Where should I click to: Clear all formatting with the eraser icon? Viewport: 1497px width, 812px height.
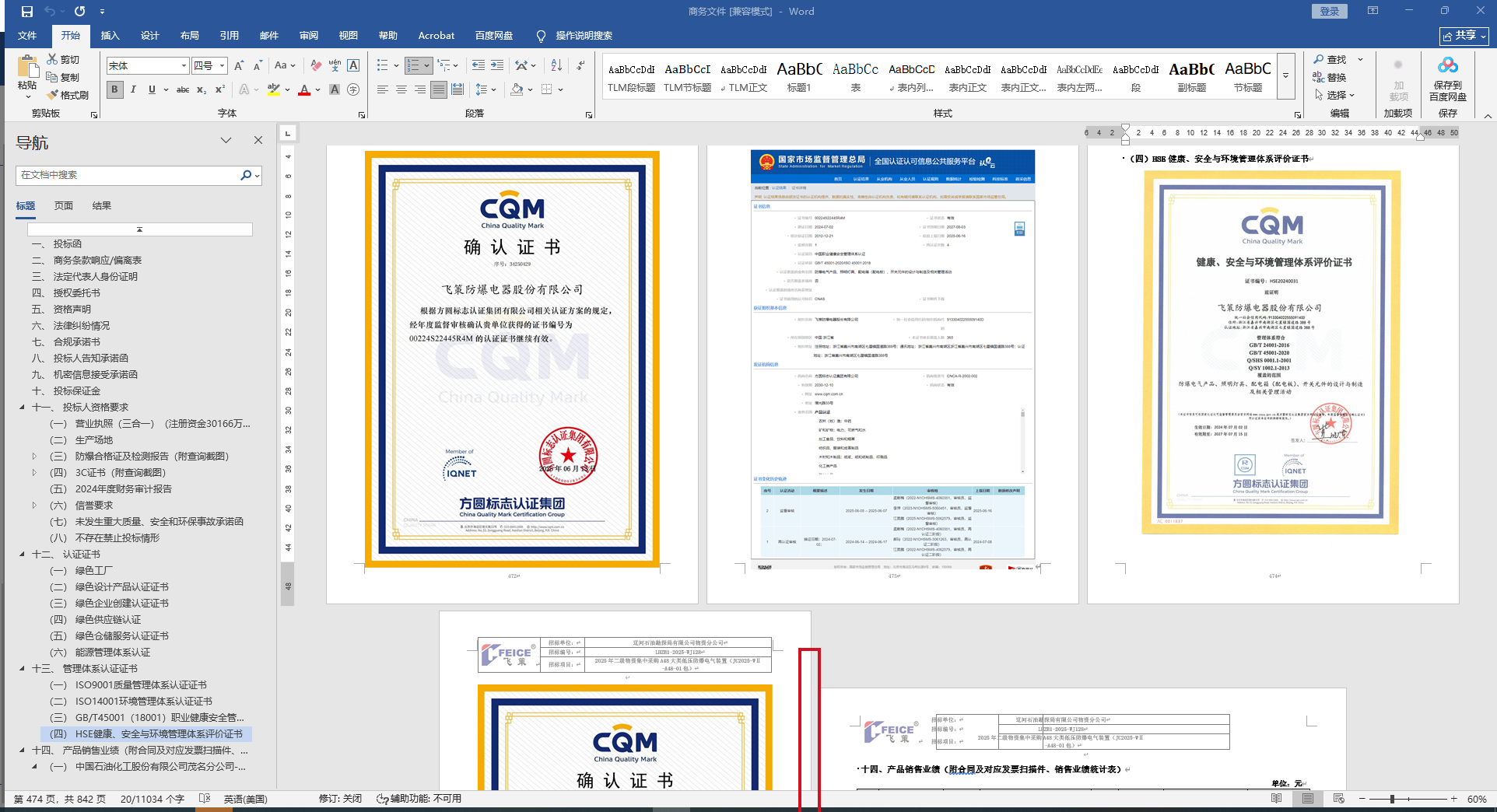(315, 66)
